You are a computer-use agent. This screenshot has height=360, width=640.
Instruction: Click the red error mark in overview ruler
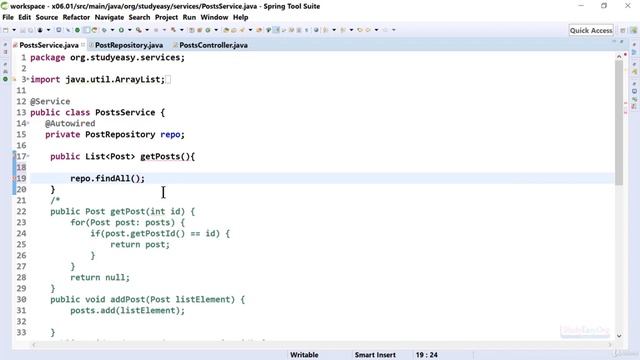pos(626,54)
